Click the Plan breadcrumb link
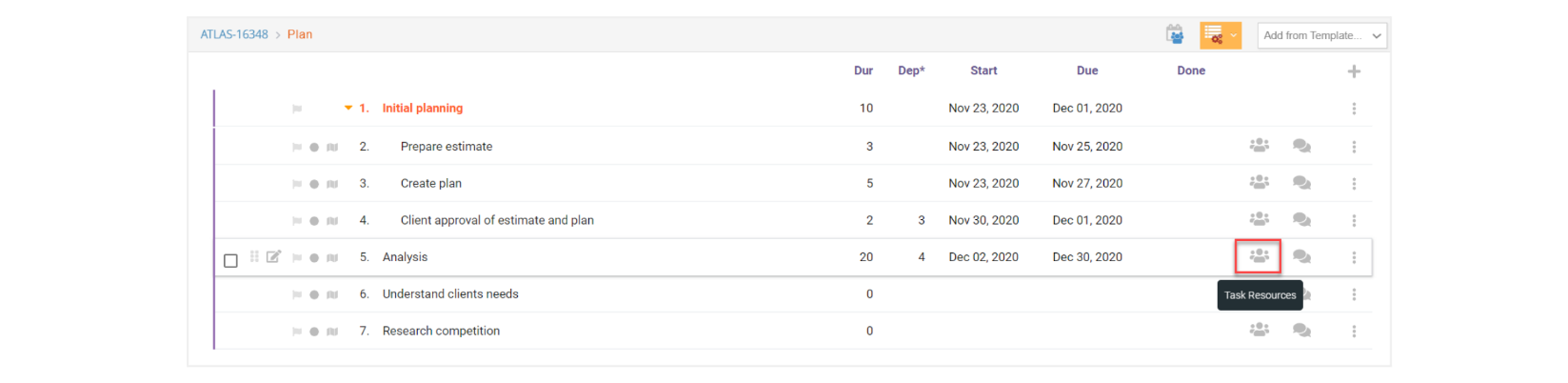This screenshot has height=383, width=1568. tap(300, 34)
